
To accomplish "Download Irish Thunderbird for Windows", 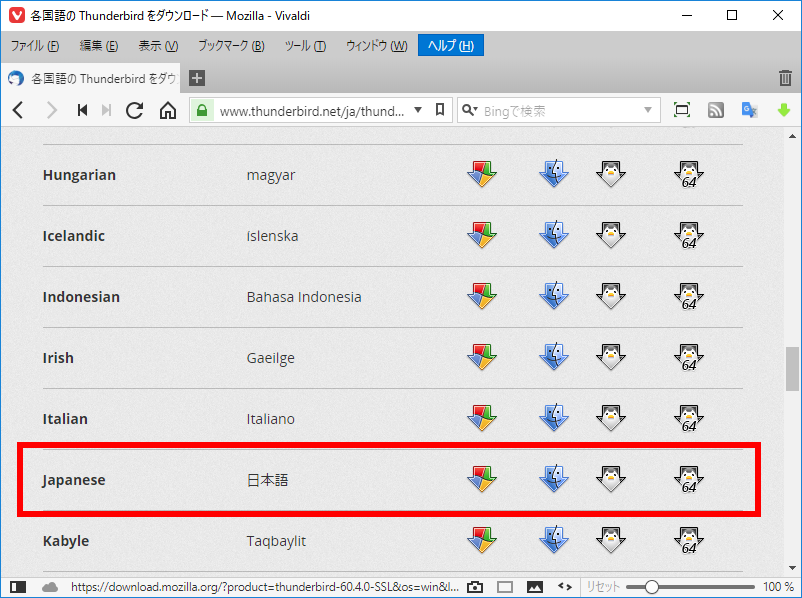I will 482,357.
